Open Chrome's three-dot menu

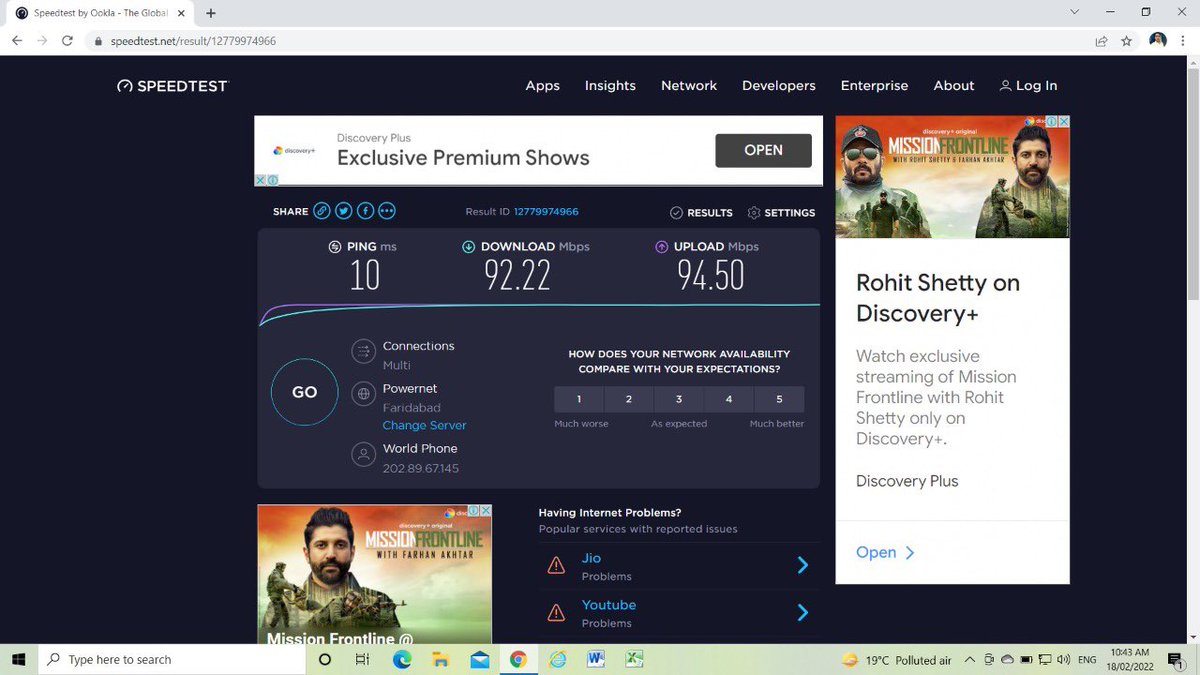click(x=1184, y=41)
